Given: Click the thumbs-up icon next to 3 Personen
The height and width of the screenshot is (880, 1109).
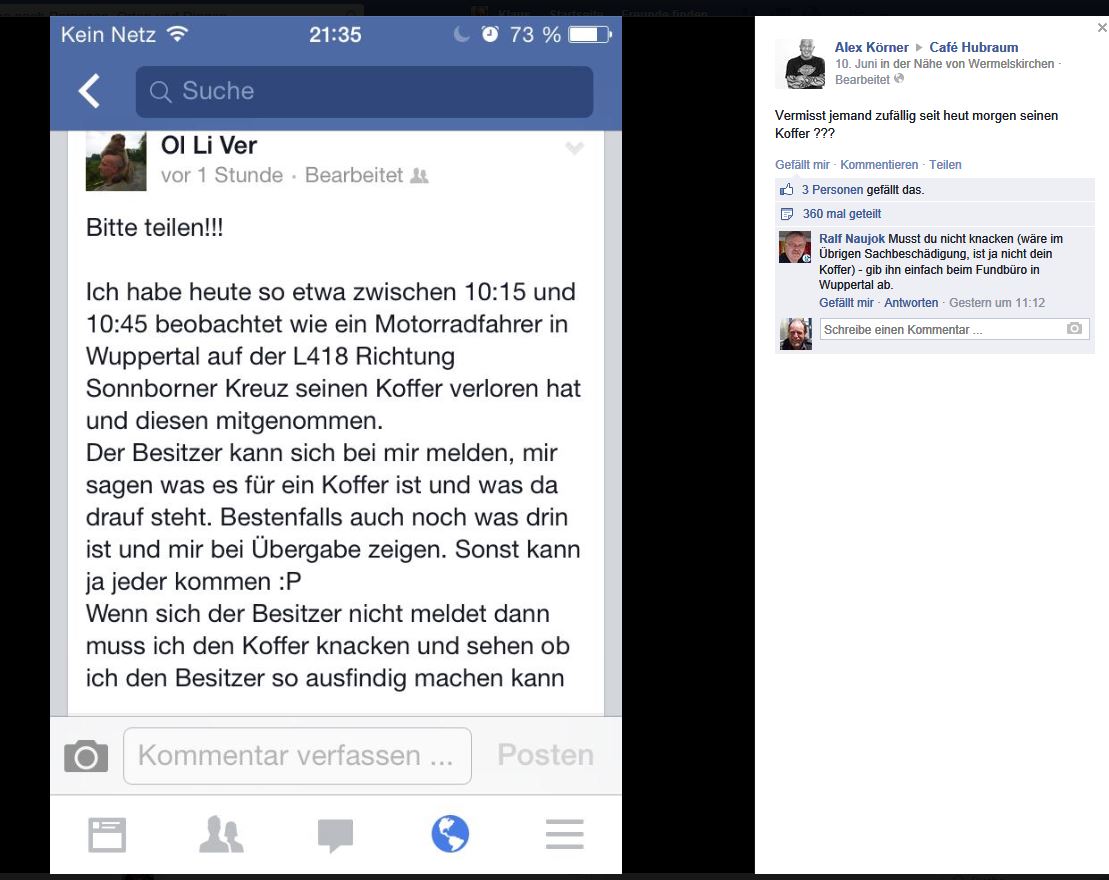Looking at the screenshot, I should point(786,189).
